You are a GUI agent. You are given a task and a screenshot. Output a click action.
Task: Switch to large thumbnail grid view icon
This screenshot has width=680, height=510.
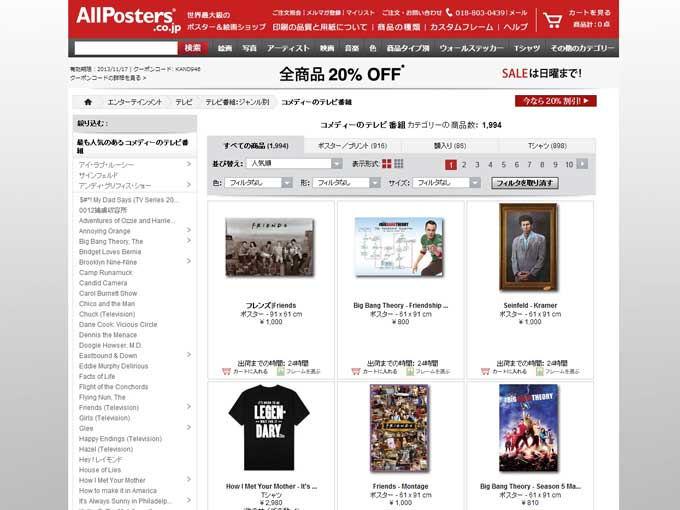(x=386, y=163)
